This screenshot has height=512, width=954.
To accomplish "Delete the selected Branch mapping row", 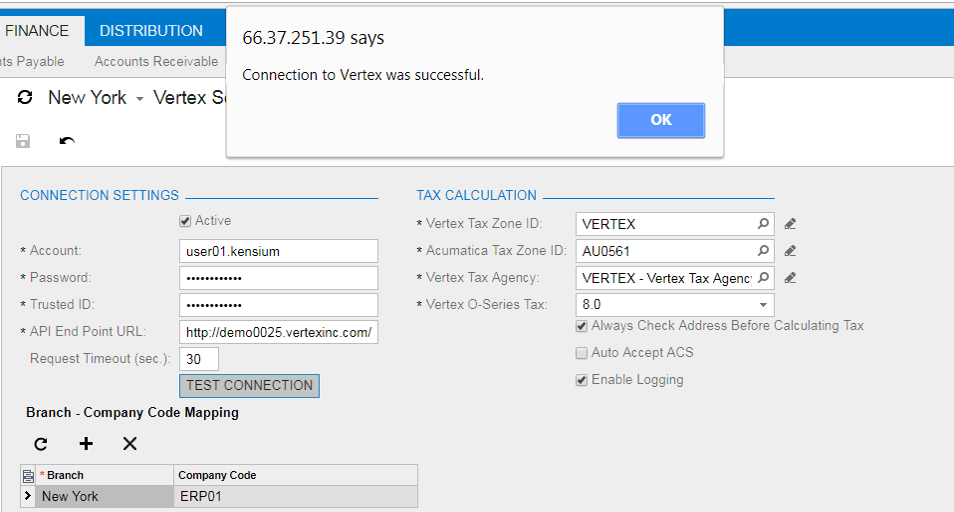I will pyautogui.click(x=130, y=443).
